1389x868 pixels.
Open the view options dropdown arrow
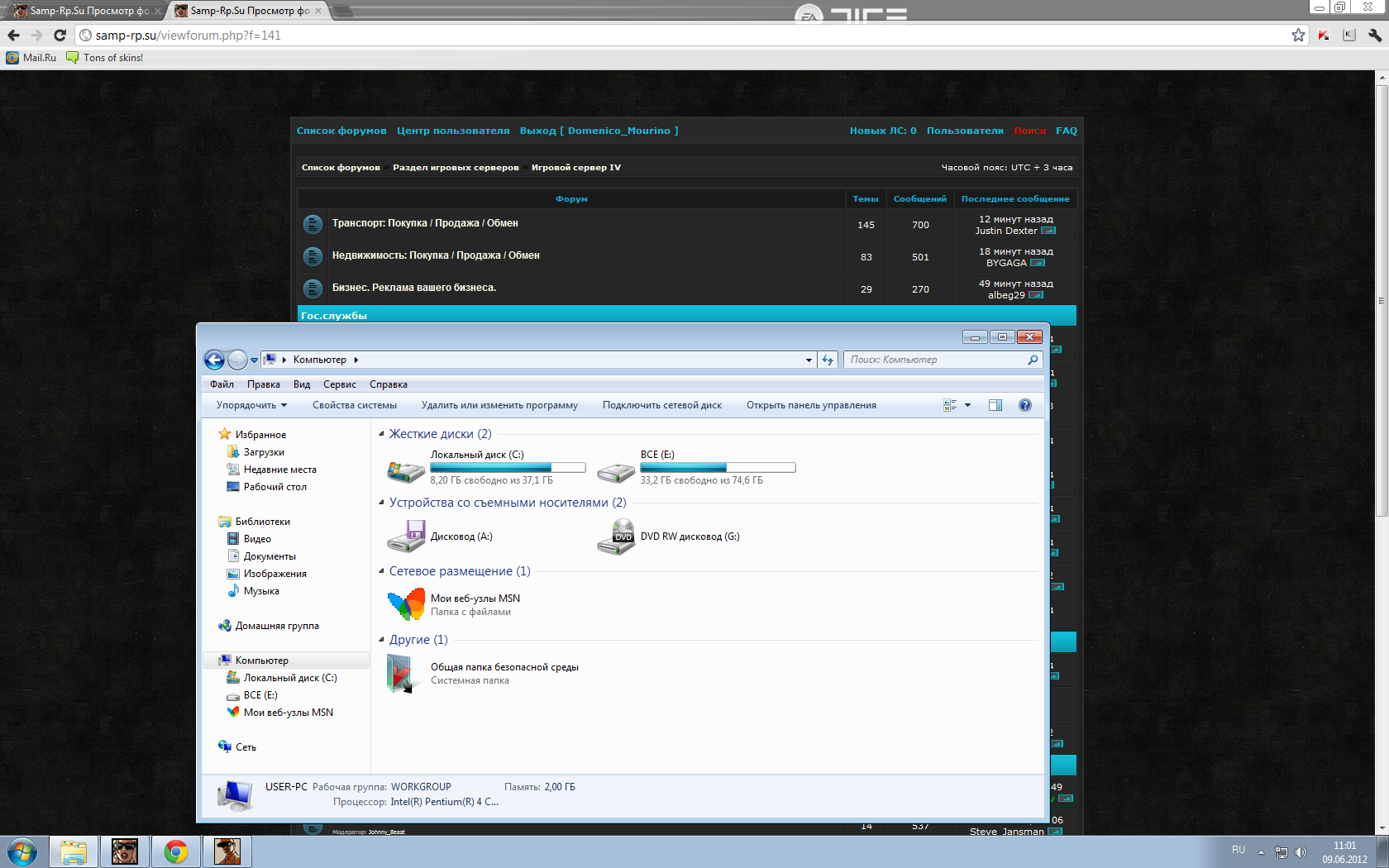click(x=967, y=405)
